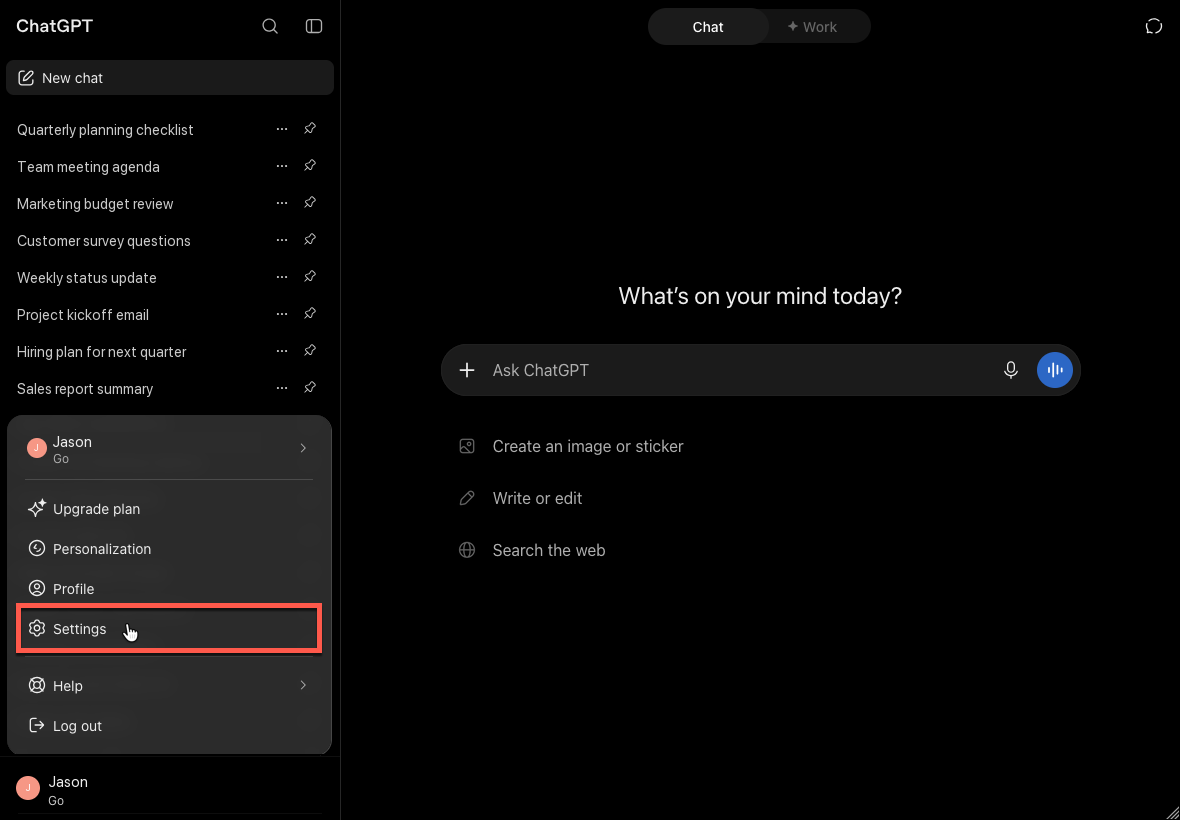Pin the Quarterly planning checklist chat
The height and width of the screenshot is (820, 1180).
[309, 129]
